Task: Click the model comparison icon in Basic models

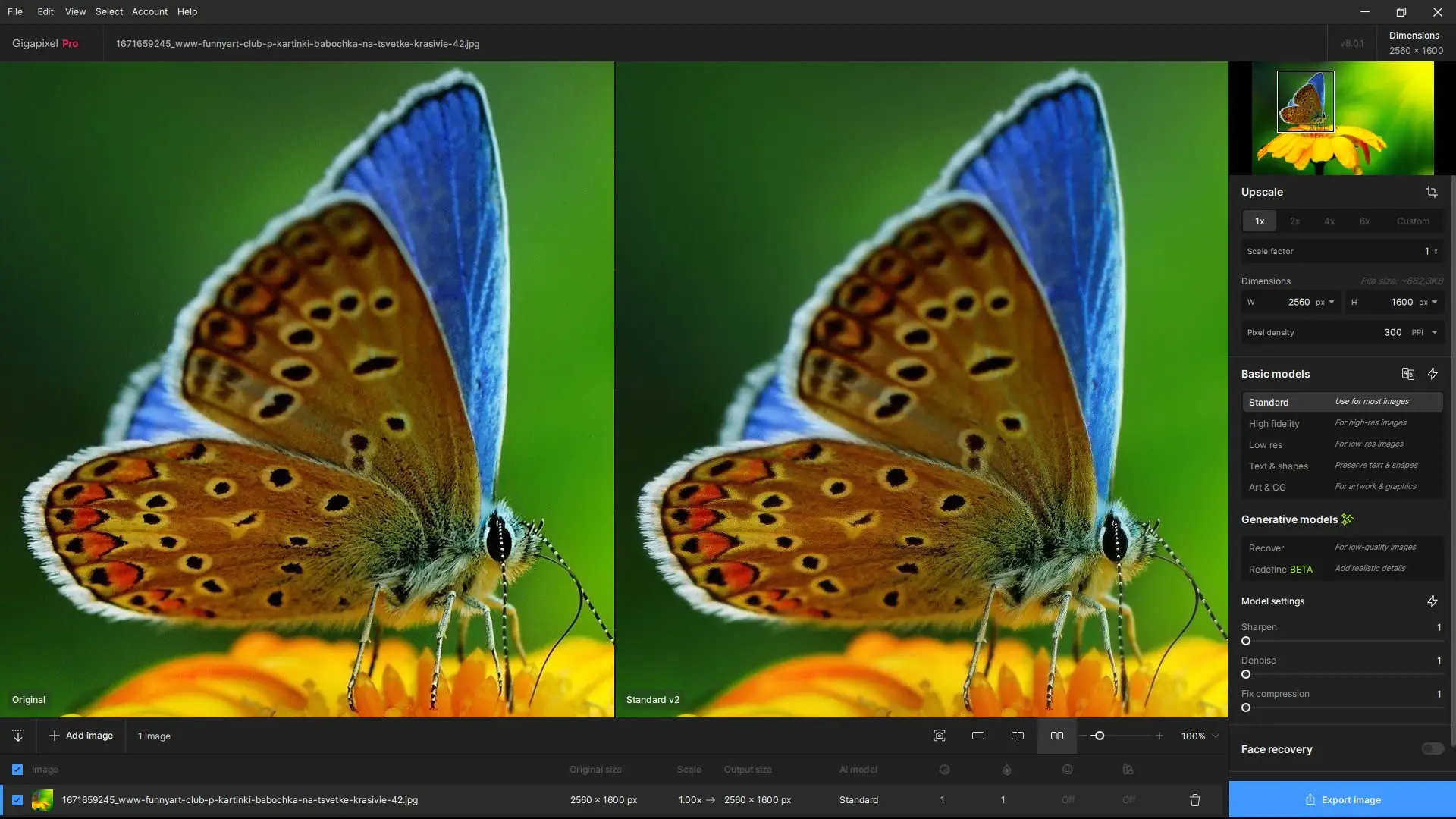Action: tap(1407, 374)
